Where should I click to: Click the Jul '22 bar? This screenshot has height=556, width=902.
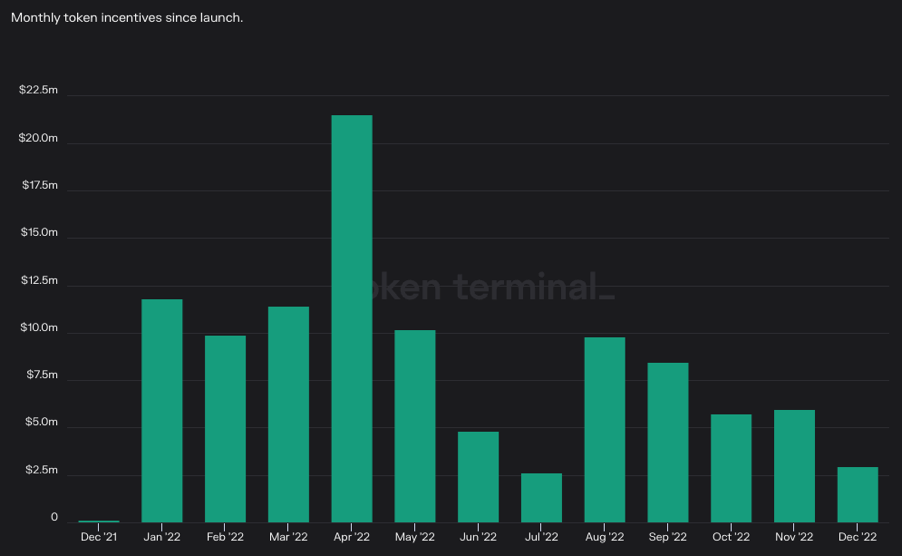(x=541, y=497)
